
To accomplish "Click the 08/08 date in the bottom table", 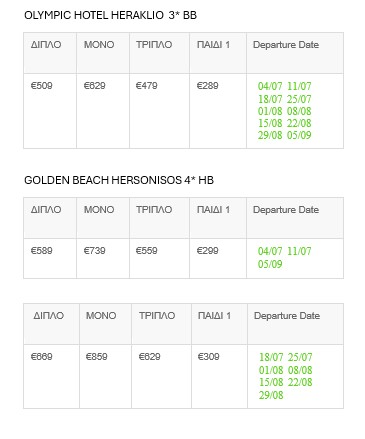I will point(300,370).
